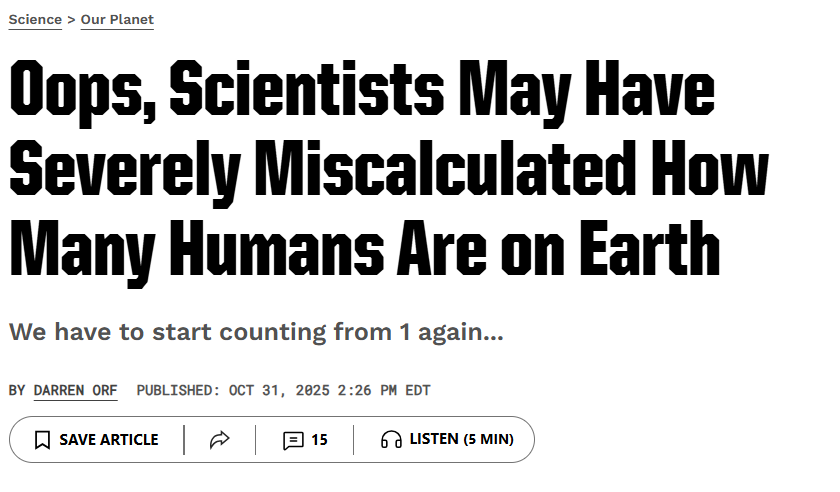Open comments via the speech bubble icon

click(x=293, y=440)
